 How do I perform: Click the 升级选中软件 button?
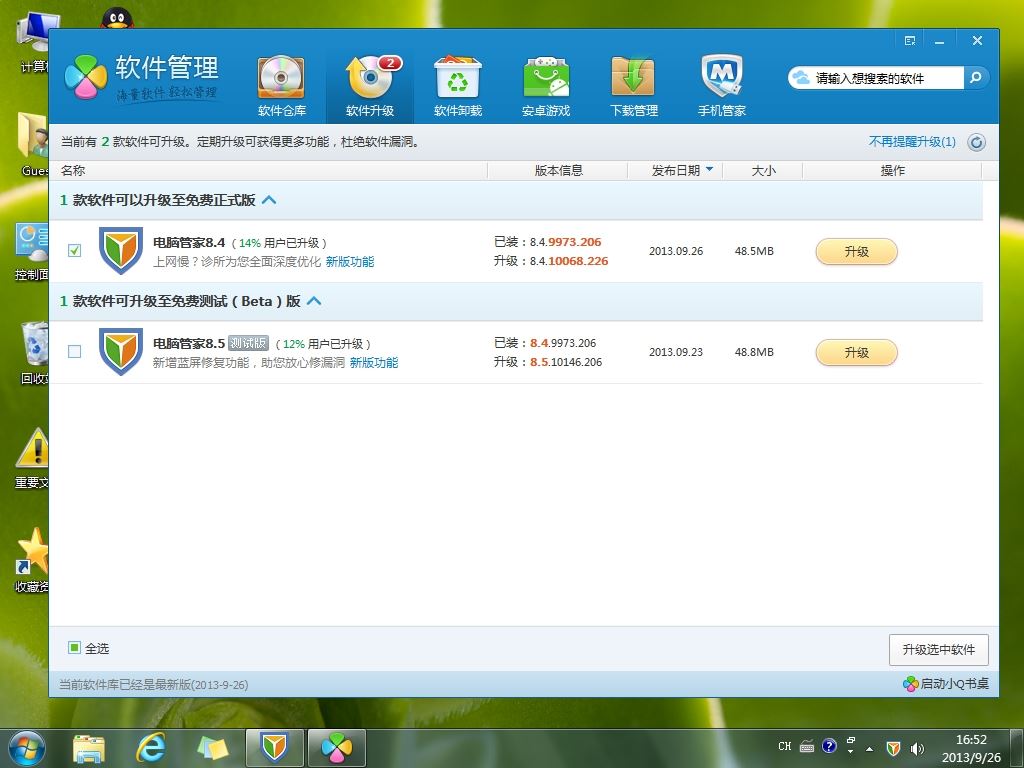[x=938, y=650]
